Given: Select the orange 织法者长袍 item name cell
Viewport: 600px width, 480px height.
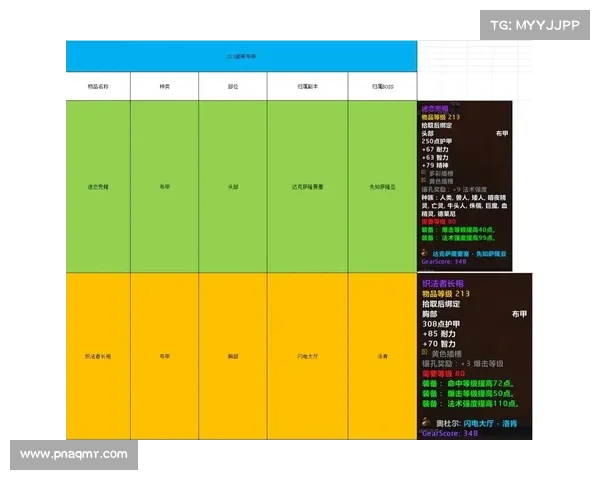Looking at the screenshot, I should pos(97,356).
